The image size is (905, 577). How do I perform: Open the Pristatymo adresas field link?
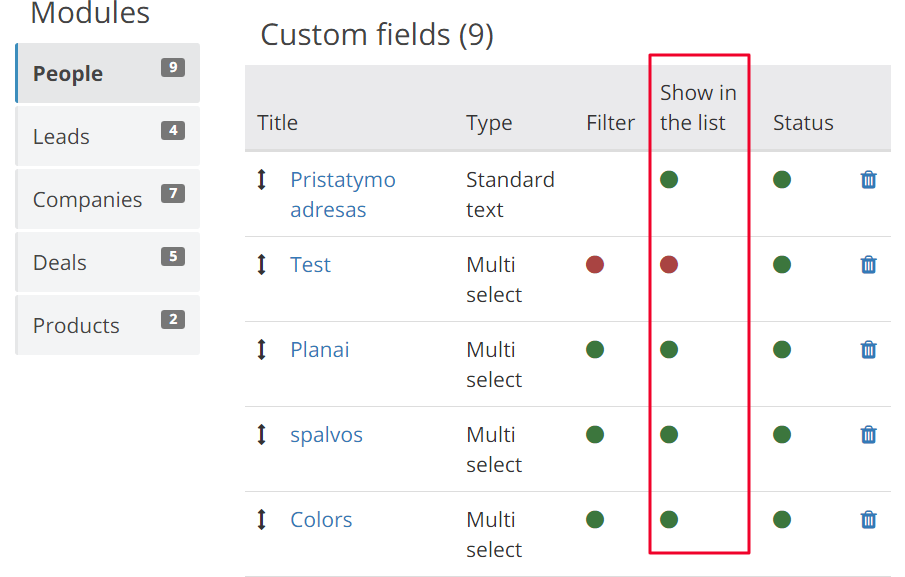343,194
